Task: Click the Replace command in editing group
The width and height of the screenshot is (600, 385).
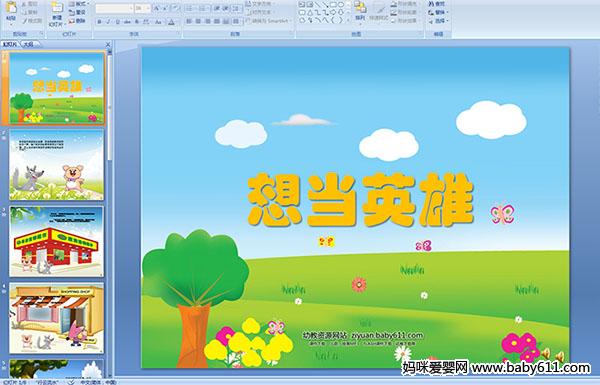Action: point(437,12)
